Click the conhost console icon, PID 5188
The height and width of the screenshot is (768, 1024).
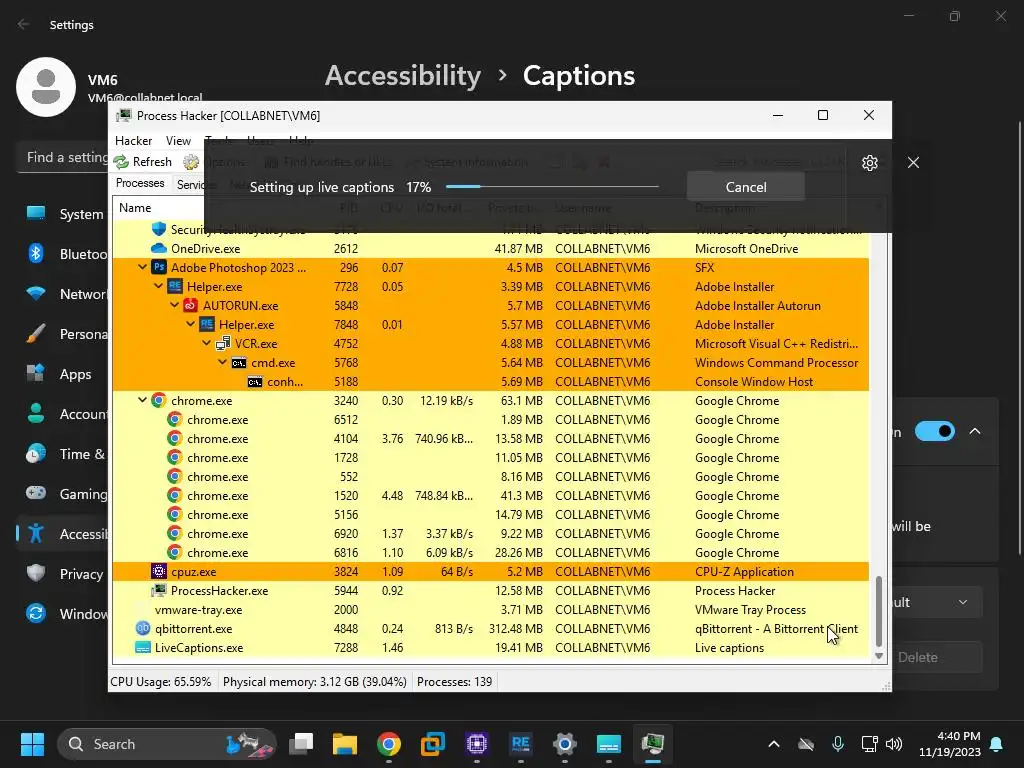point(255,381)
